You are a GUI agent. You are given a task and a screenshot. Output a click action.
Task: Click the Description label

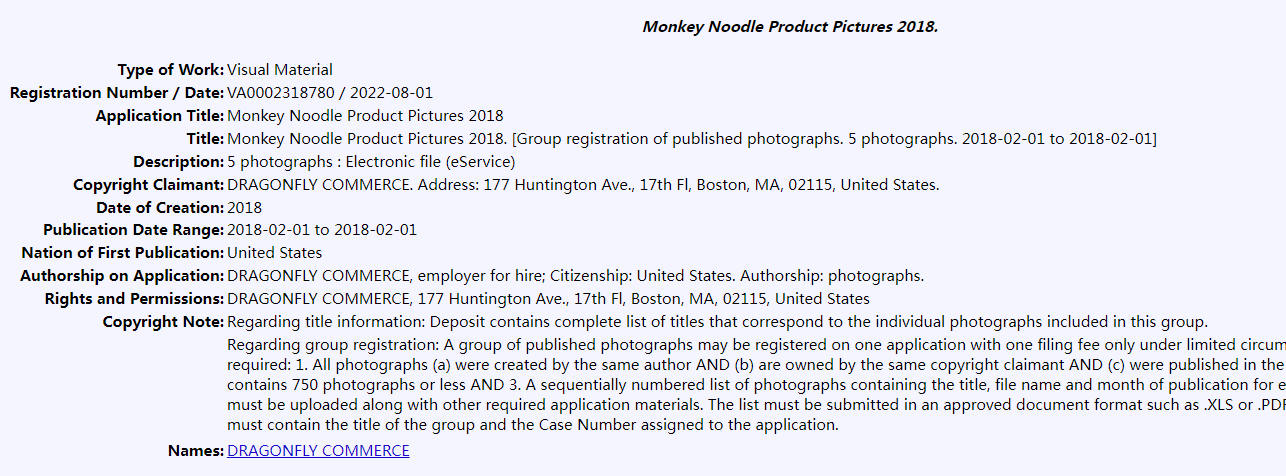pos(178,162)
